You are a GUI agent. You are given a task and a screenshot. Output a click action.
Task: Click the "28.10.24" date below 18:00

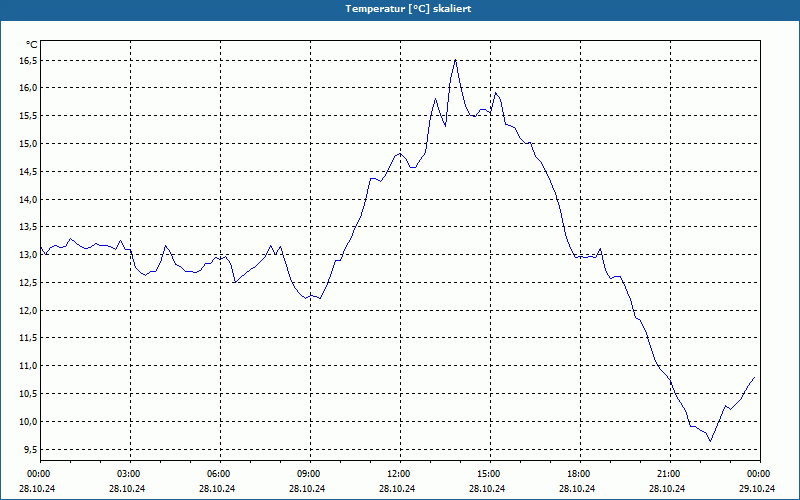point(577,489)
